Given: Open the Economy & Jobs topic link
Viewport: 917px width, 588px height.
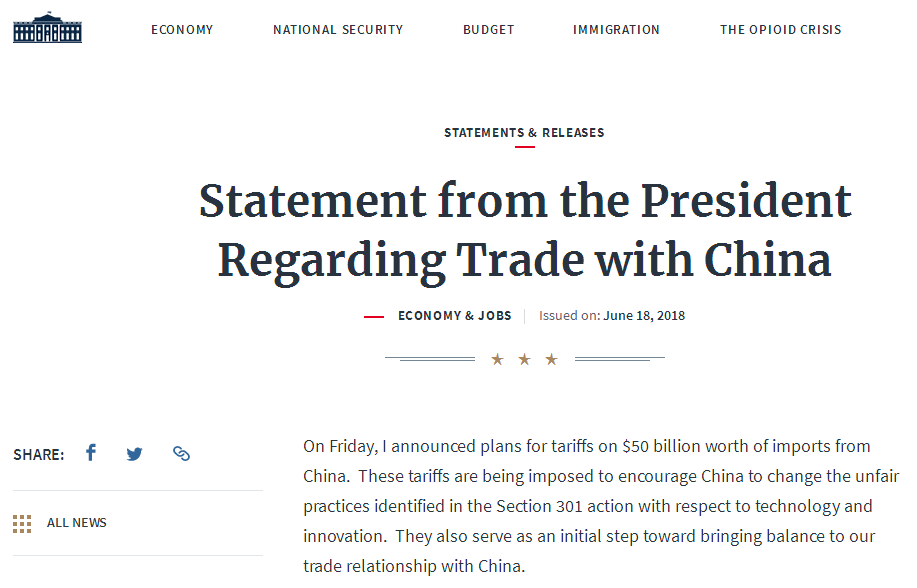Looking at the screenshot, I should (x=454, y=316).
